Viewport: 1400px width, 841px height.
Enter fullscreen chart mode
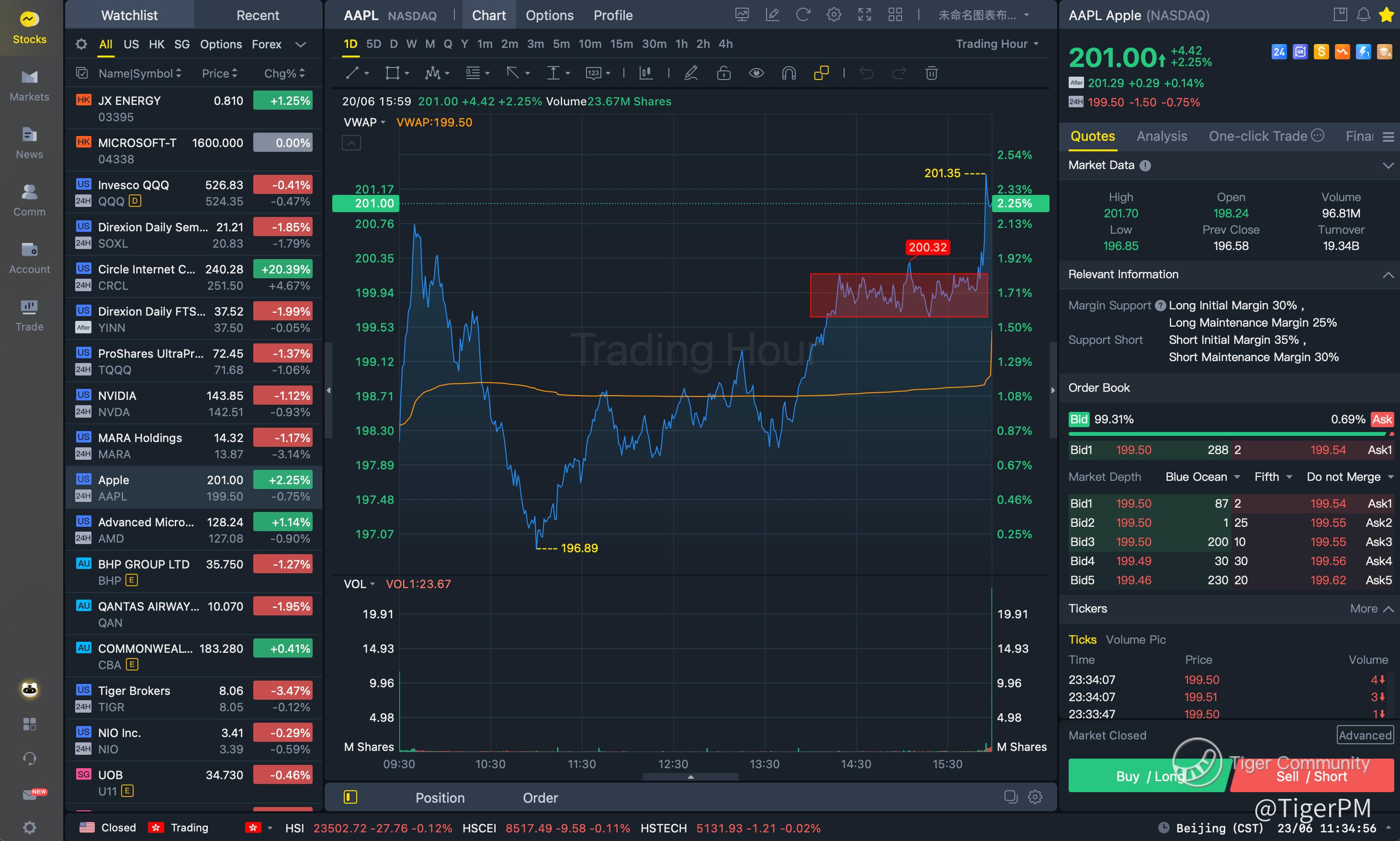pos(865,15)
